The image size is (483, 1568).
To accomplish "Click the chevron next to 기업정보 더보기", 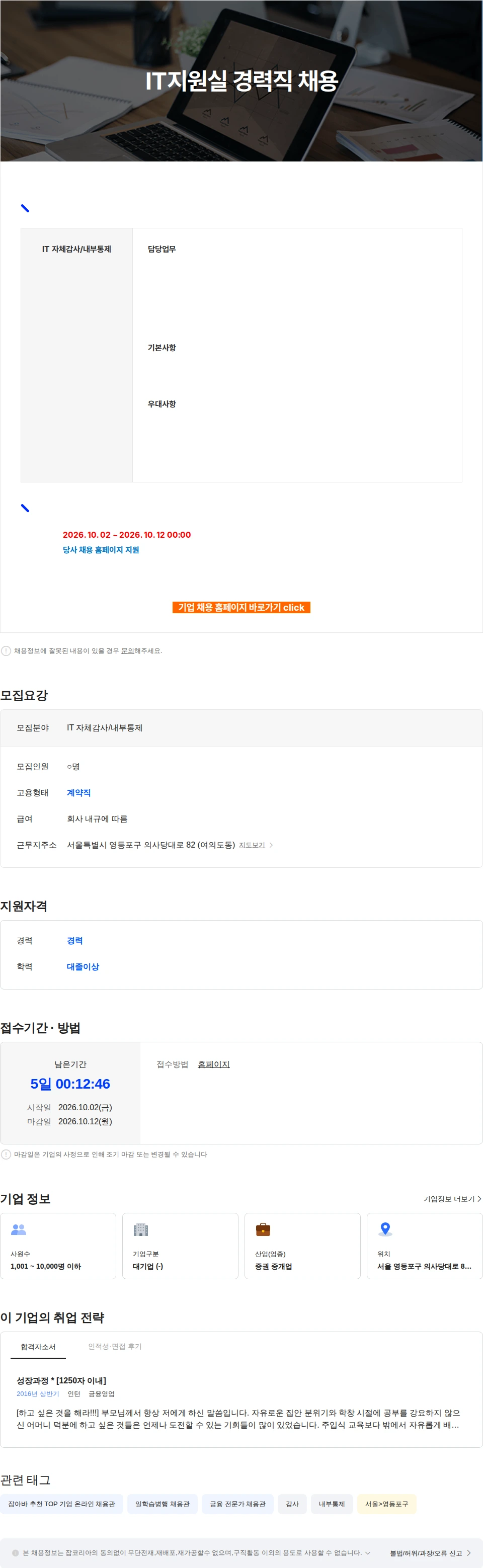I will (x=479, y=1199).
